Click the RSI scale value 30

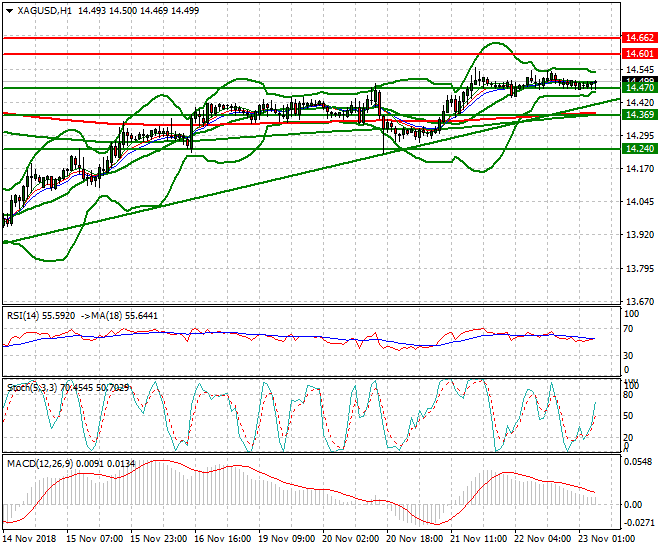click(628, 356)
